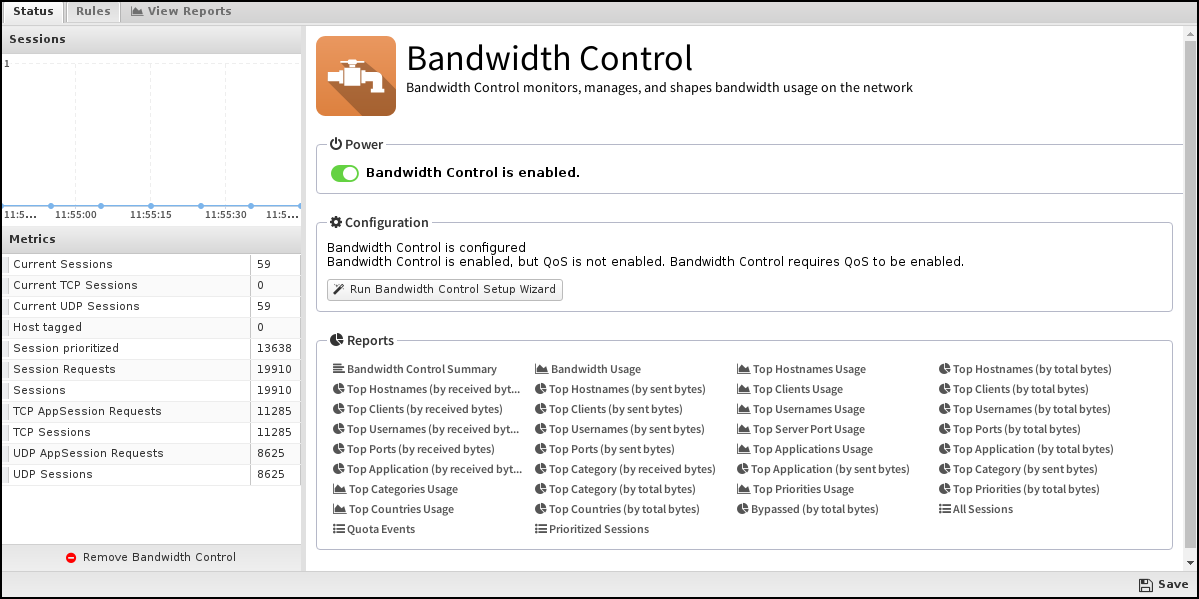Click the gear icon beside Configuration heading
Image resolution: width=1199 pixels, height=599 pixels.
point(334,222)
